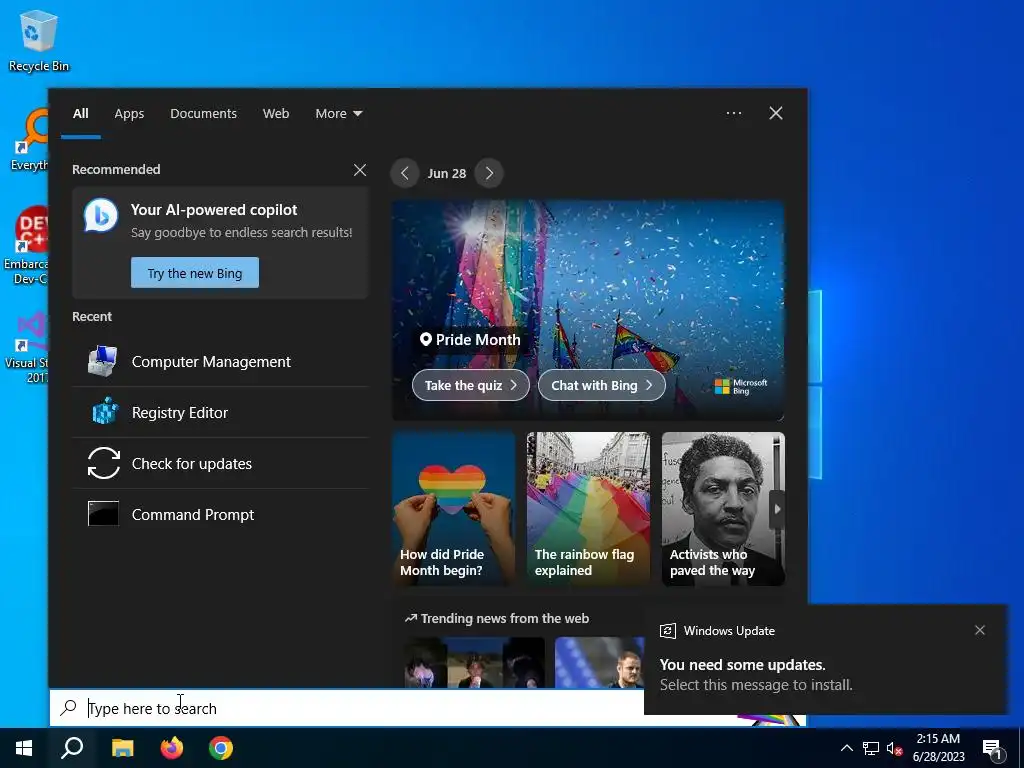Click the Chat with Bing button
Screen dimensions: 1024x768
pos(601,385)
